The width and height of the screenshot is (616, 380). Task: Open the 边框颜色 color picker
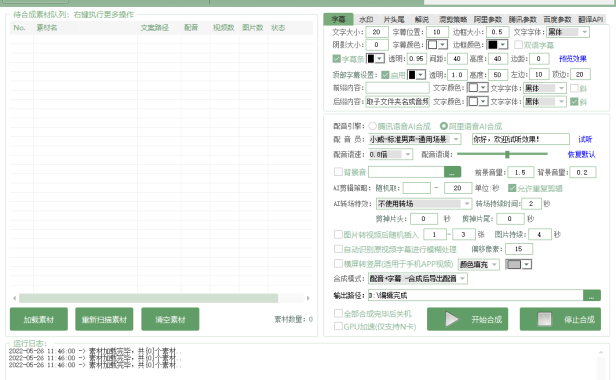[498, 45]
